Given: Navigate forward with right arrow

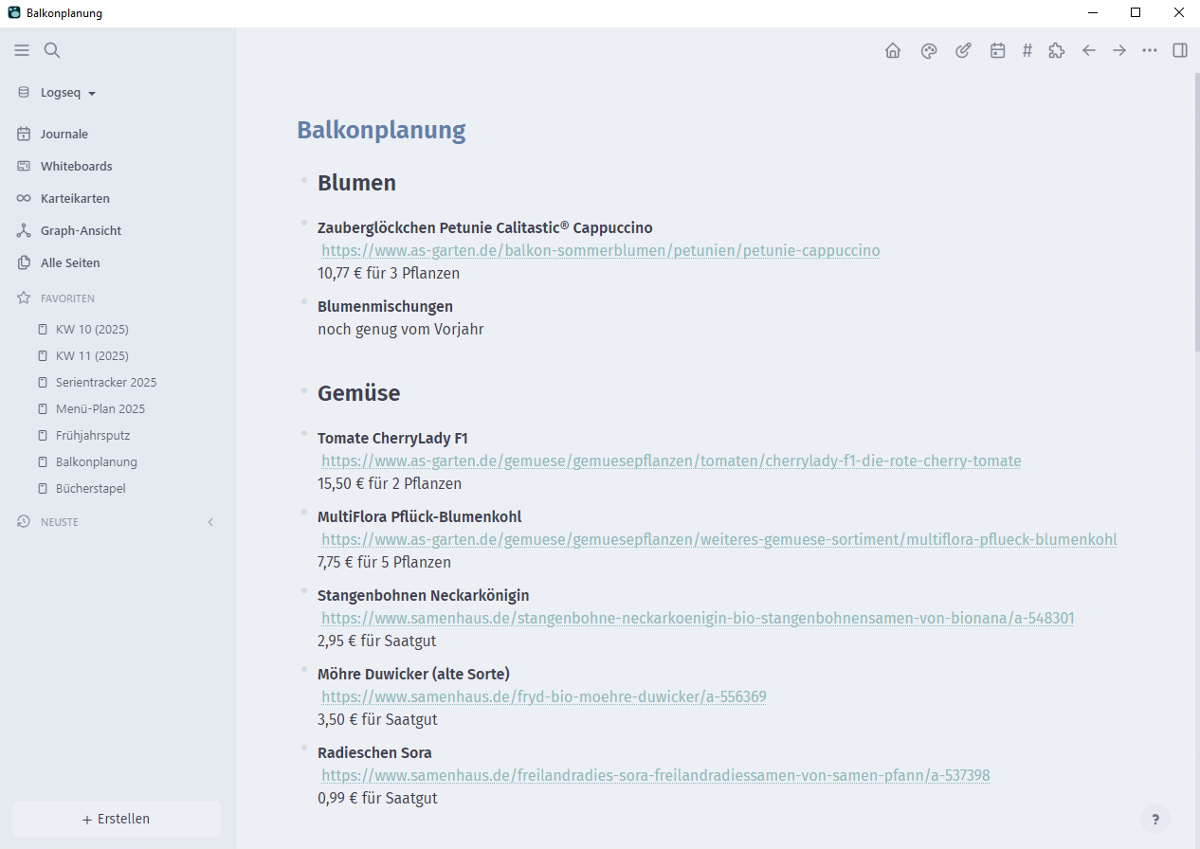Looking at the screenshot, I should 1119,51.
